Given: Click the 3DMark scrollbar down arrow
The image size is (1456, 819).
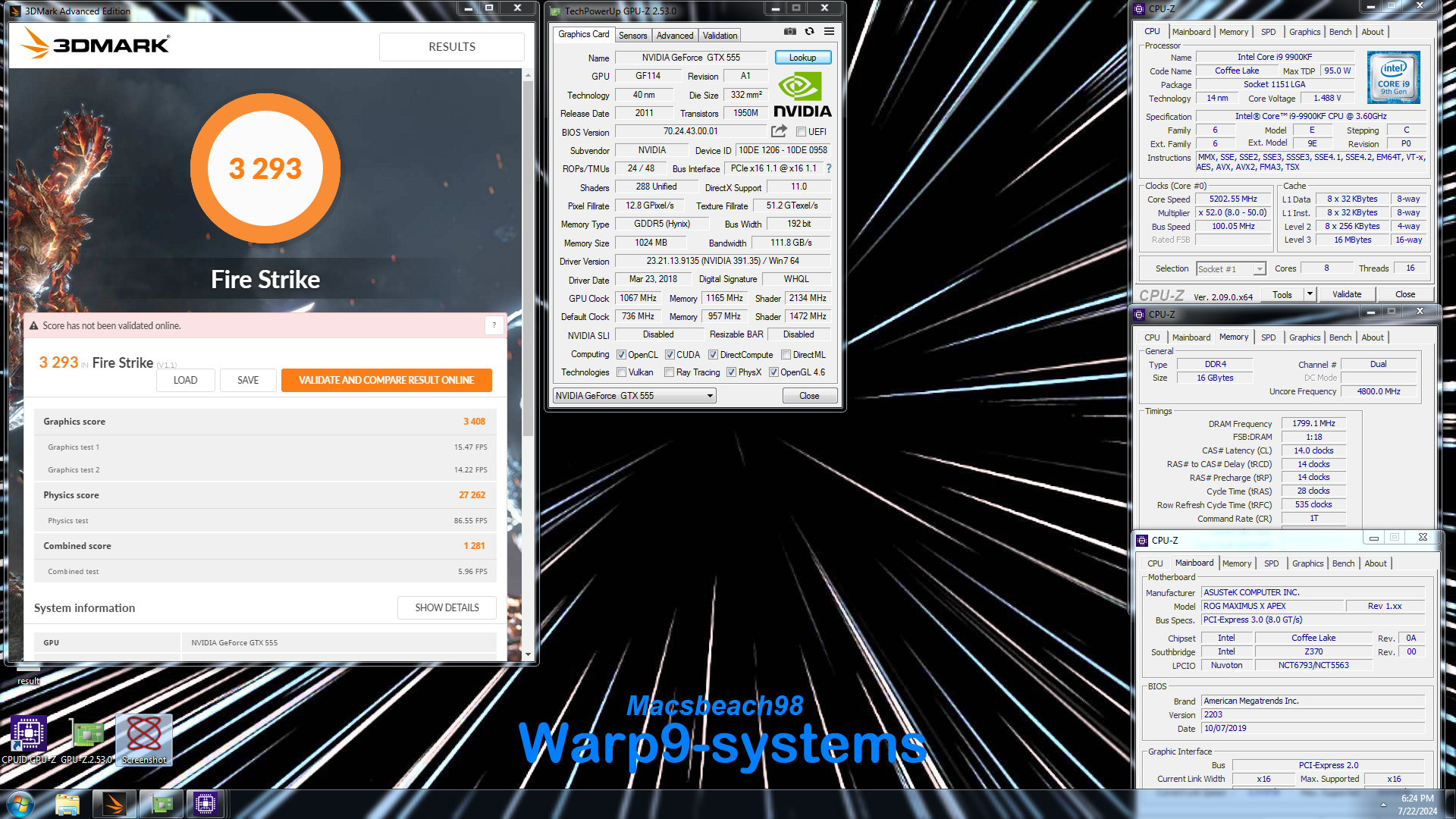Looking at the screenshot, I should point(528,654).
